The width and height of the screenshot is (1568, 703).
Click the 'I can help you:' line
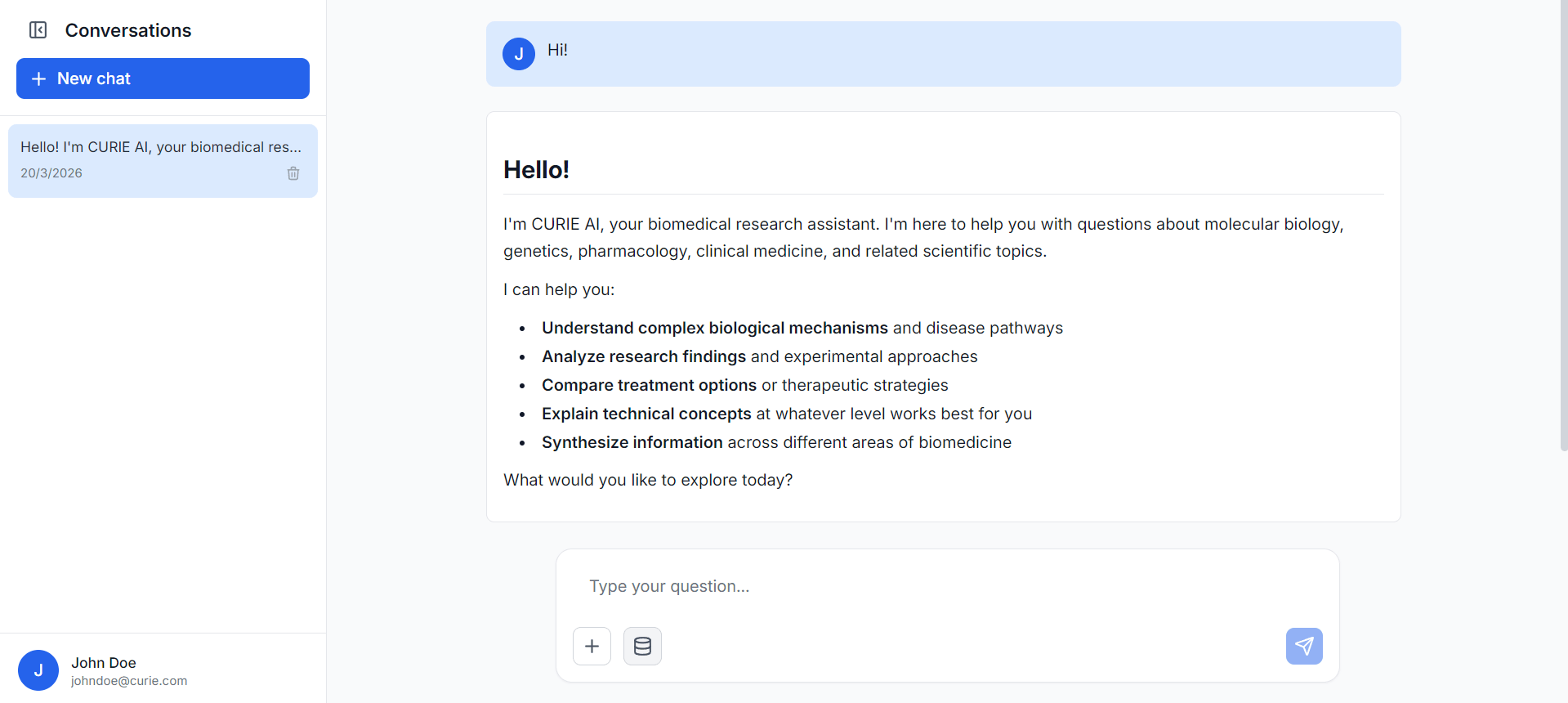[x=559, y=289]
